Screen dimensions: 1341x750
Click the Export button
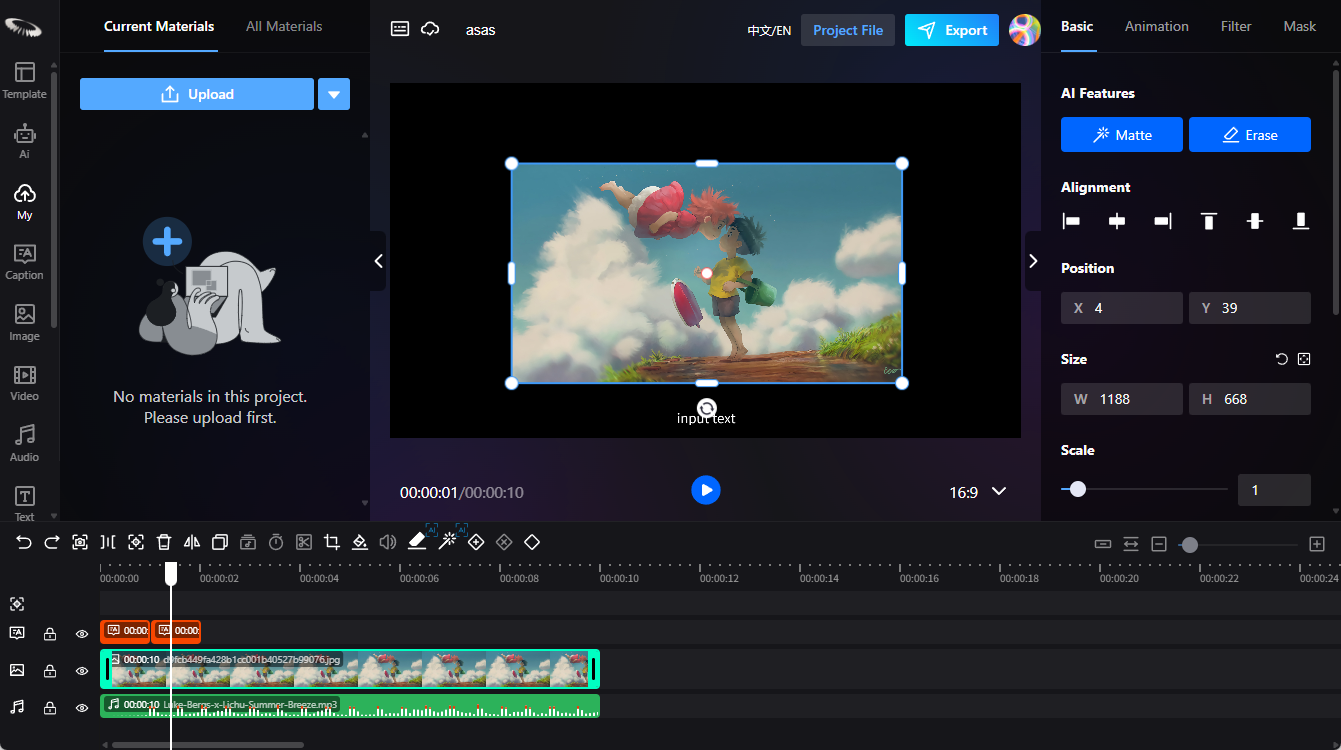point(952,30)
